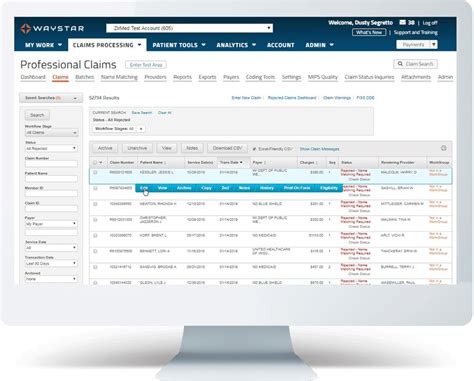Open the Coding Tools tab
The height and width of the screenshot is (381, 474).
click(260, 77)
